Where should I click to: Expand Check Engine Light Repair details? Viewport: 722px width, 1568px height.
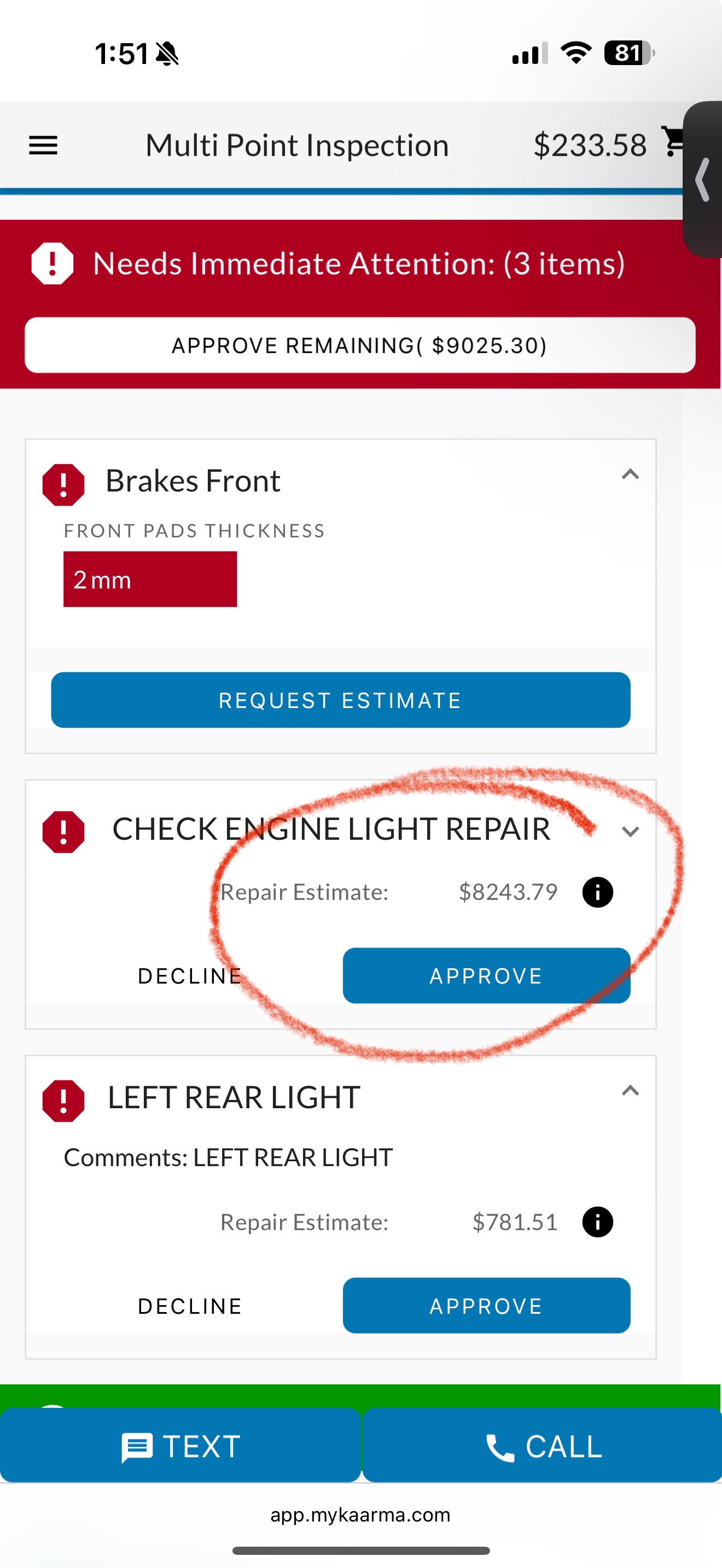click(x=630, y=832)
